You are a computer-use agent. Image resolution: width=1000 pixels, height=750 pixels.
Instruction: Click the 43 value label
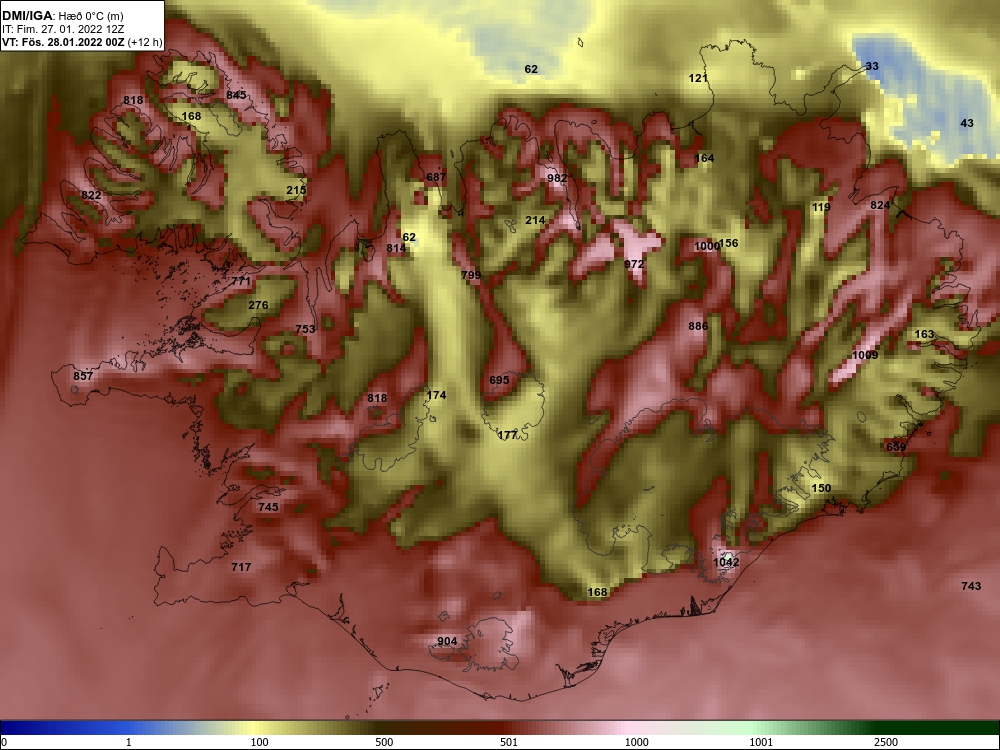coord(967,123)
